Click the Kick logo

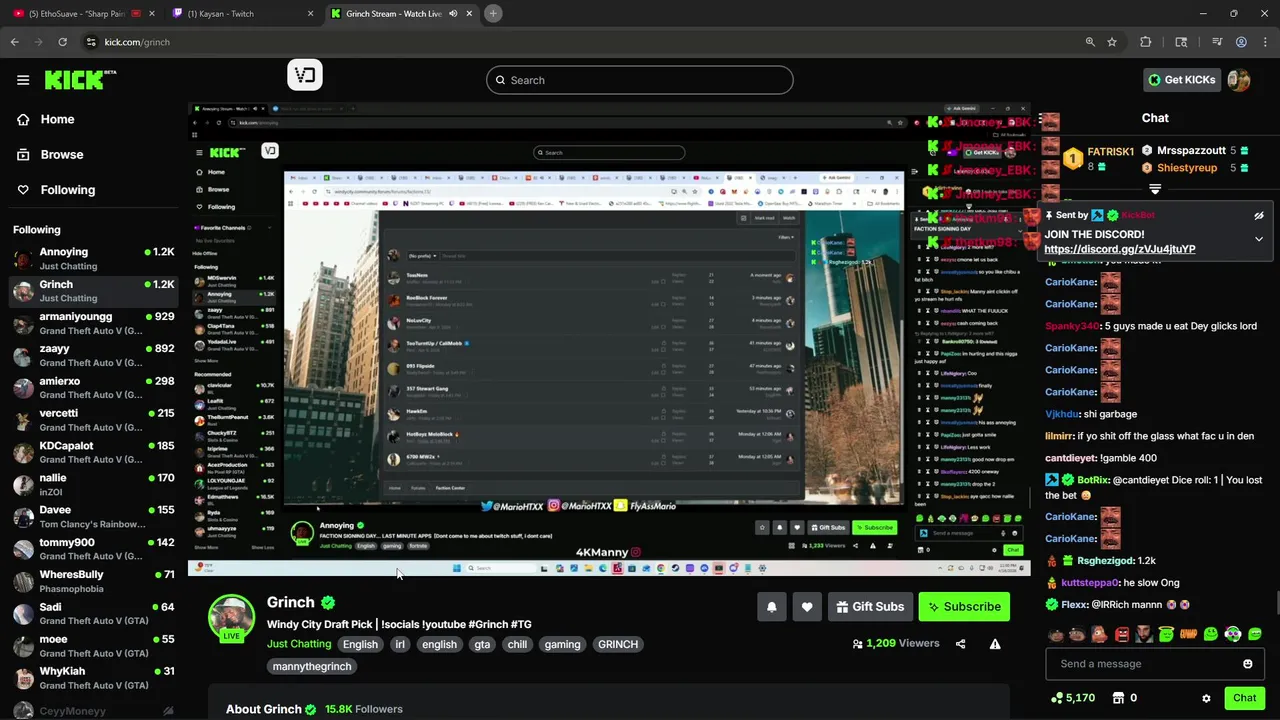tap(80, 80)
